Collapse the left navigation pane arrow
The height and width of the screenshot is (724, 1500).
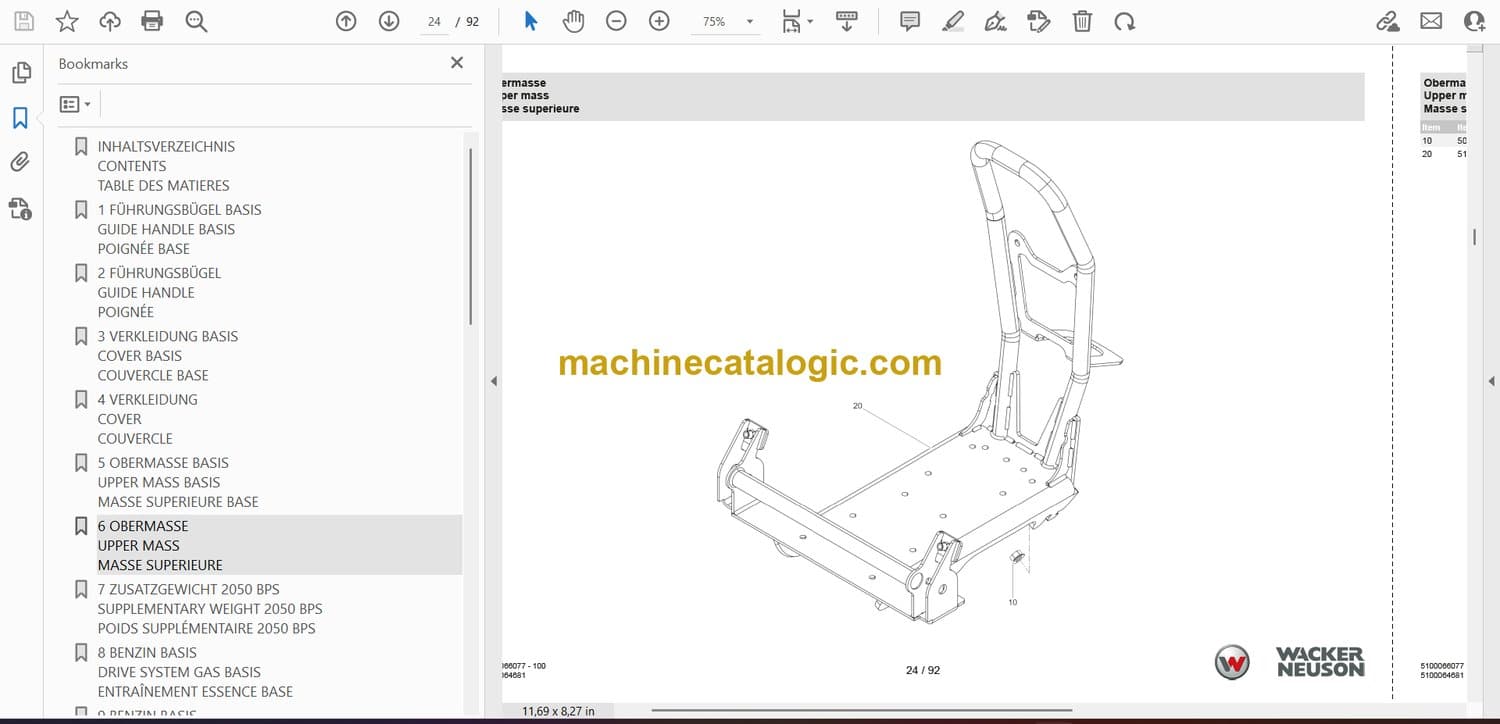pyautogui.click(x=492, y=381)
